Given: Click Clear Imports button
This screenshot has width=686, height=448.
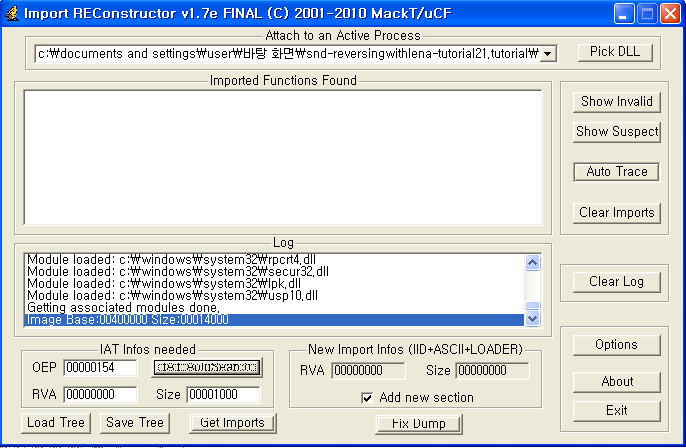Looking at the screenshot, I should coord(616,213).
